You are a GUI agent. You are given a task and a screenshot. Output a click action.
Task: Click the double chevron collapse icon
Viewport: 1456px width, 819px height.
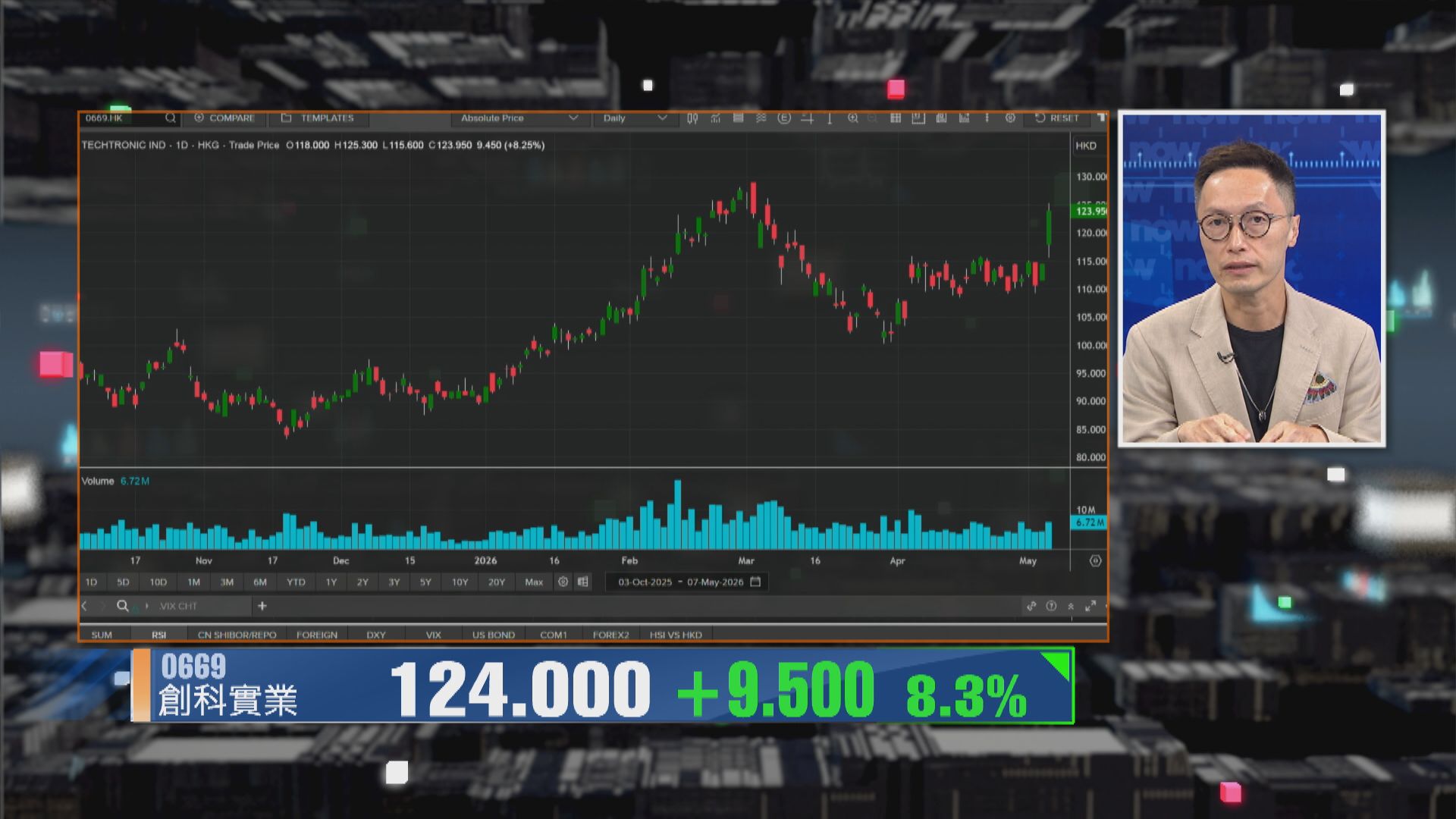point(1071,606)
